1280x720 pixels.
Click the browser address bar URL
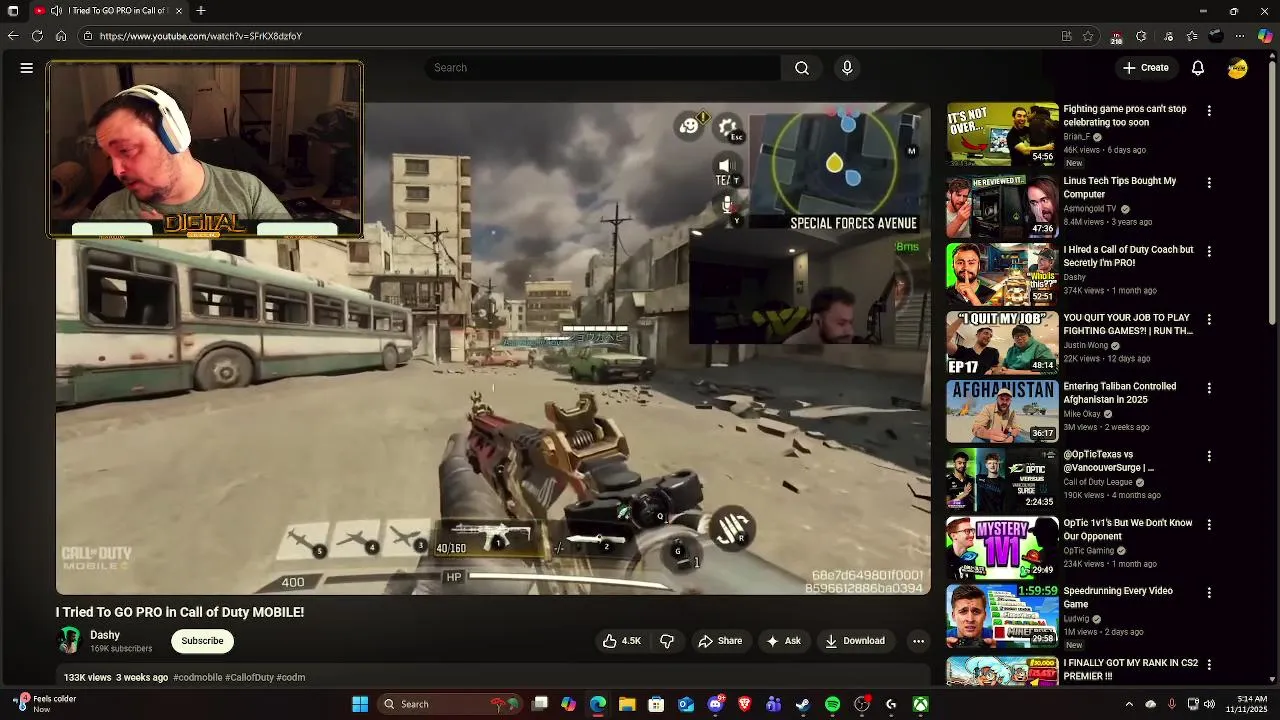pyautogui.click(x=200, y=36)
